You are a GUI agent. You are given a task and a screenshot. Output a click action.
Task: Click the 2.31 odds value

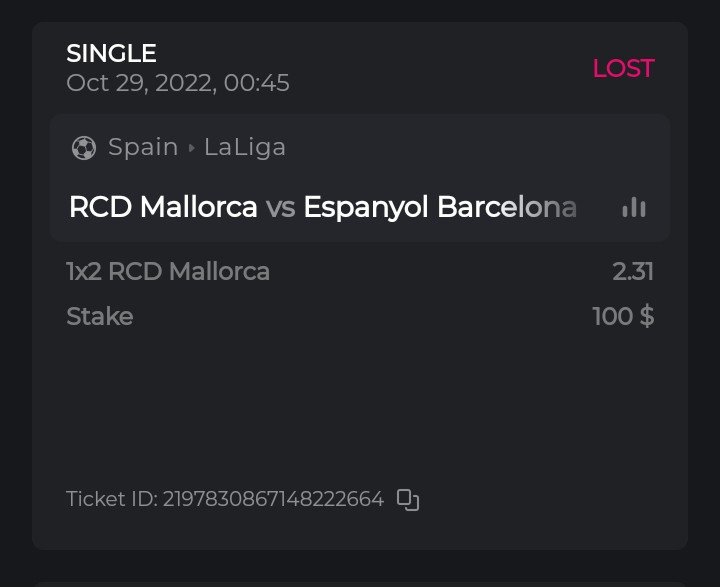click(633, 271)
